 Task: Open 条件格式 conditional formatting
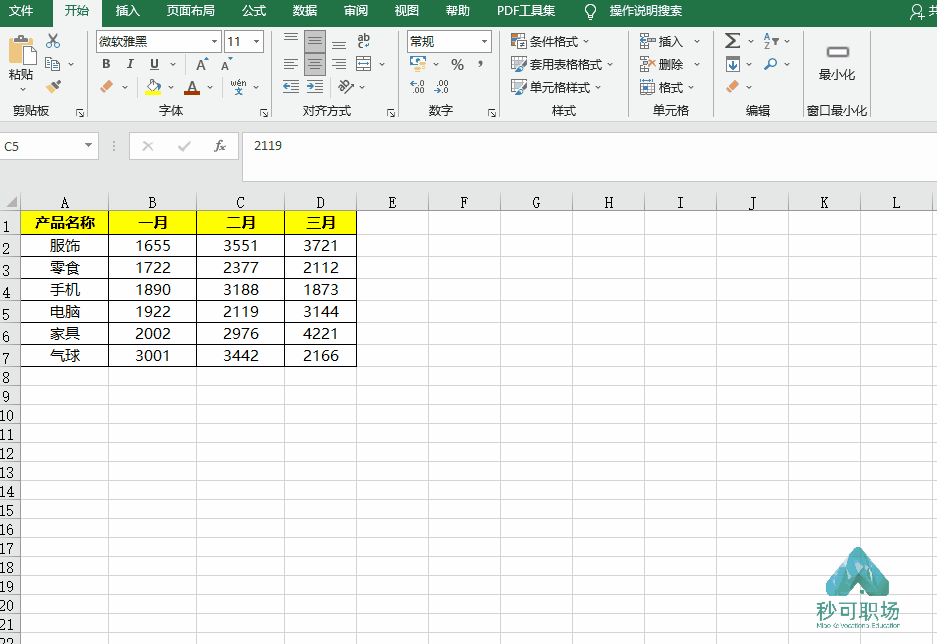tap(550, 41)
